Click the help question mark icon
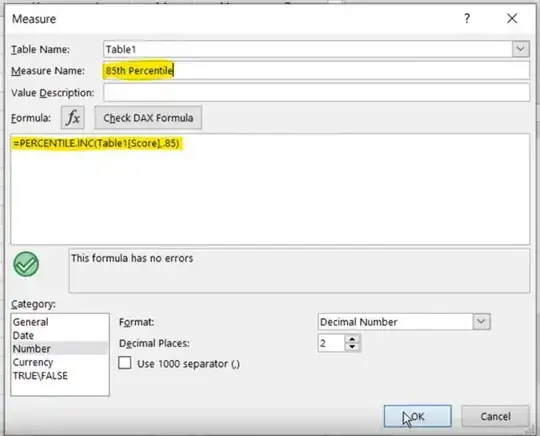This screenshot has height=436, width=540. click(467, 18)
